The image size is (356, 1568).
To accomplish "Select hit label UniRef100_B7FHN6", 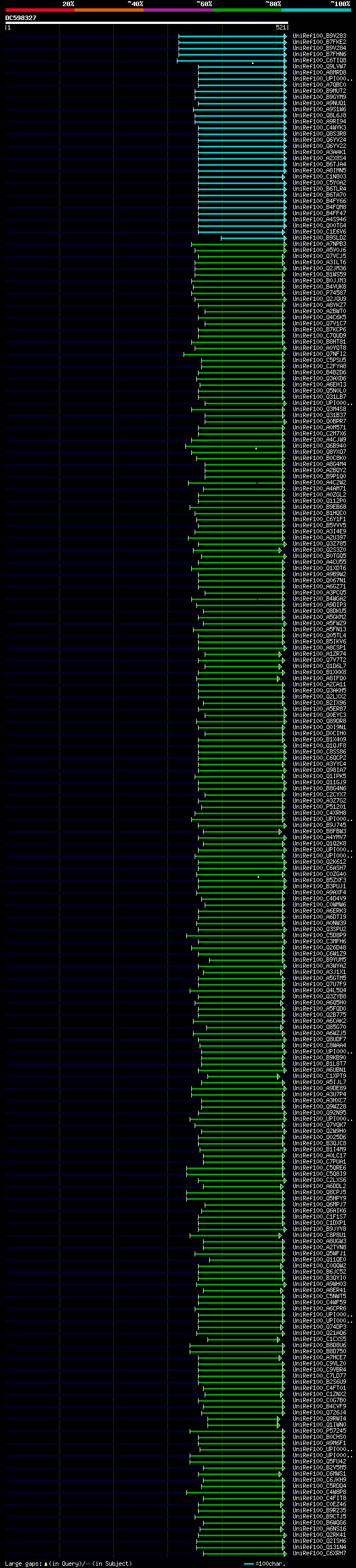I will (319, 54).
